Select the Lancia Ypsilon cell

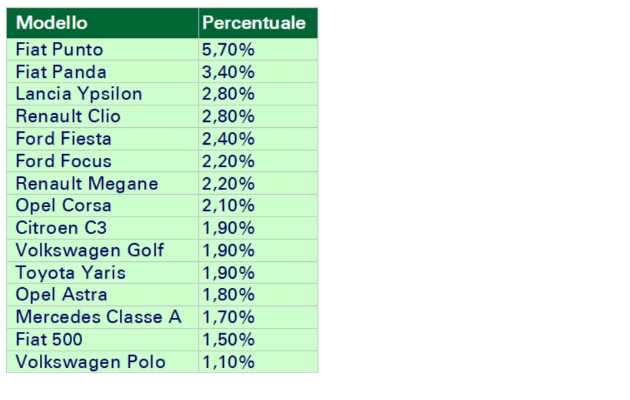coord(101,94)
